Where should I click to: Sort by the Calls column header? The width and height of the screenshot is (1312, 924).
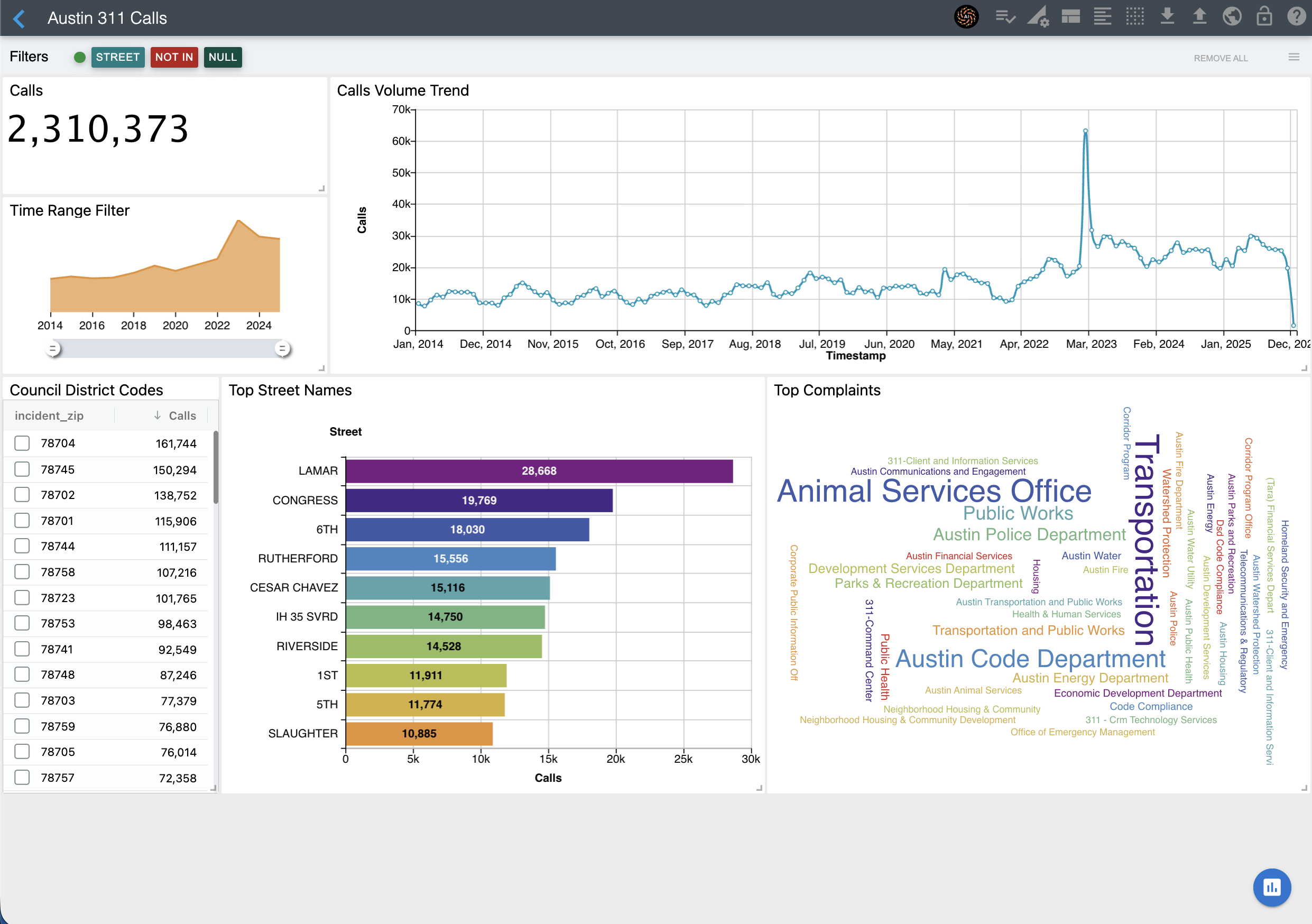[x=182, y=415]
